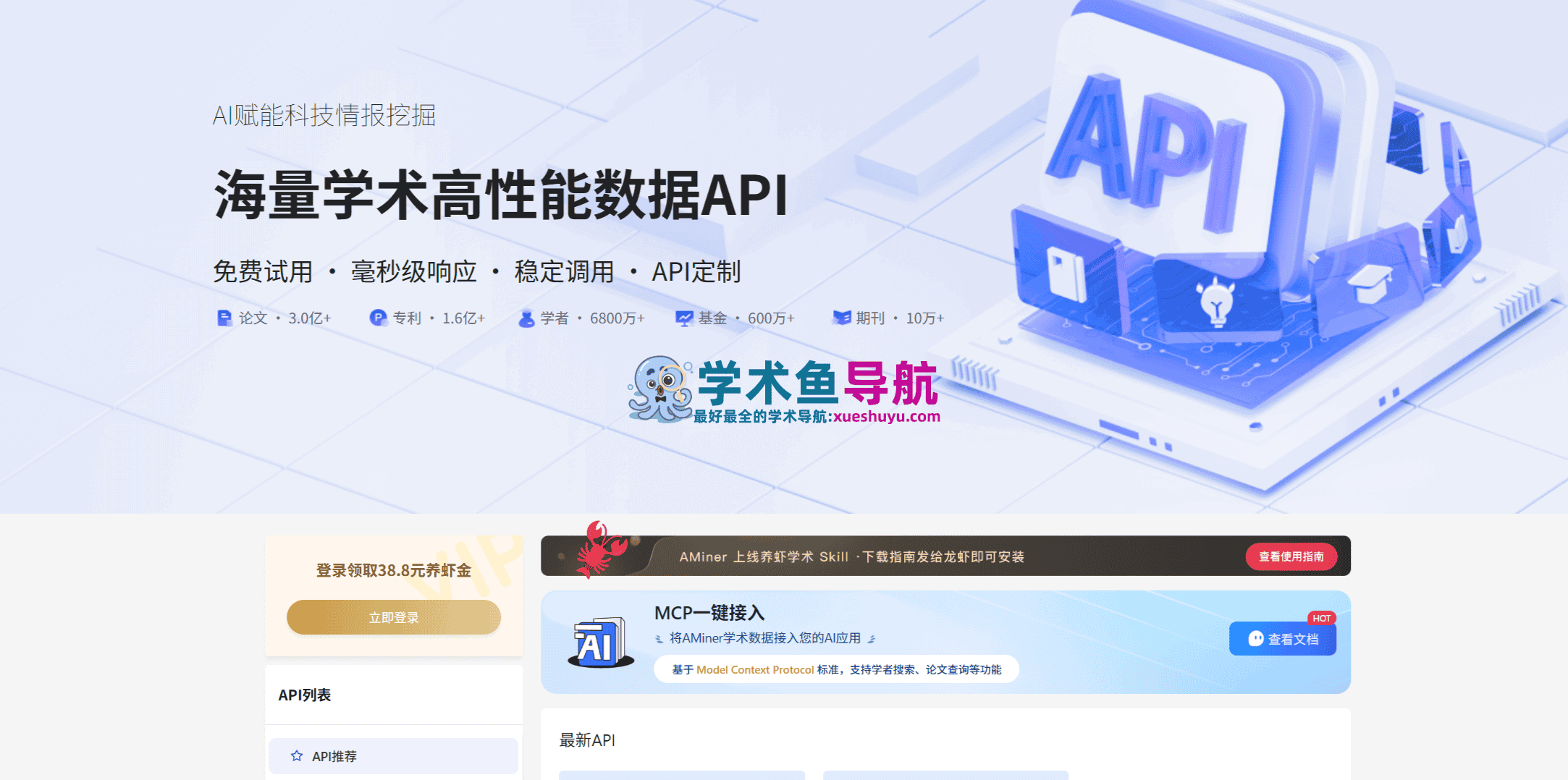Click the API定制 feature text

coord(696,272)
